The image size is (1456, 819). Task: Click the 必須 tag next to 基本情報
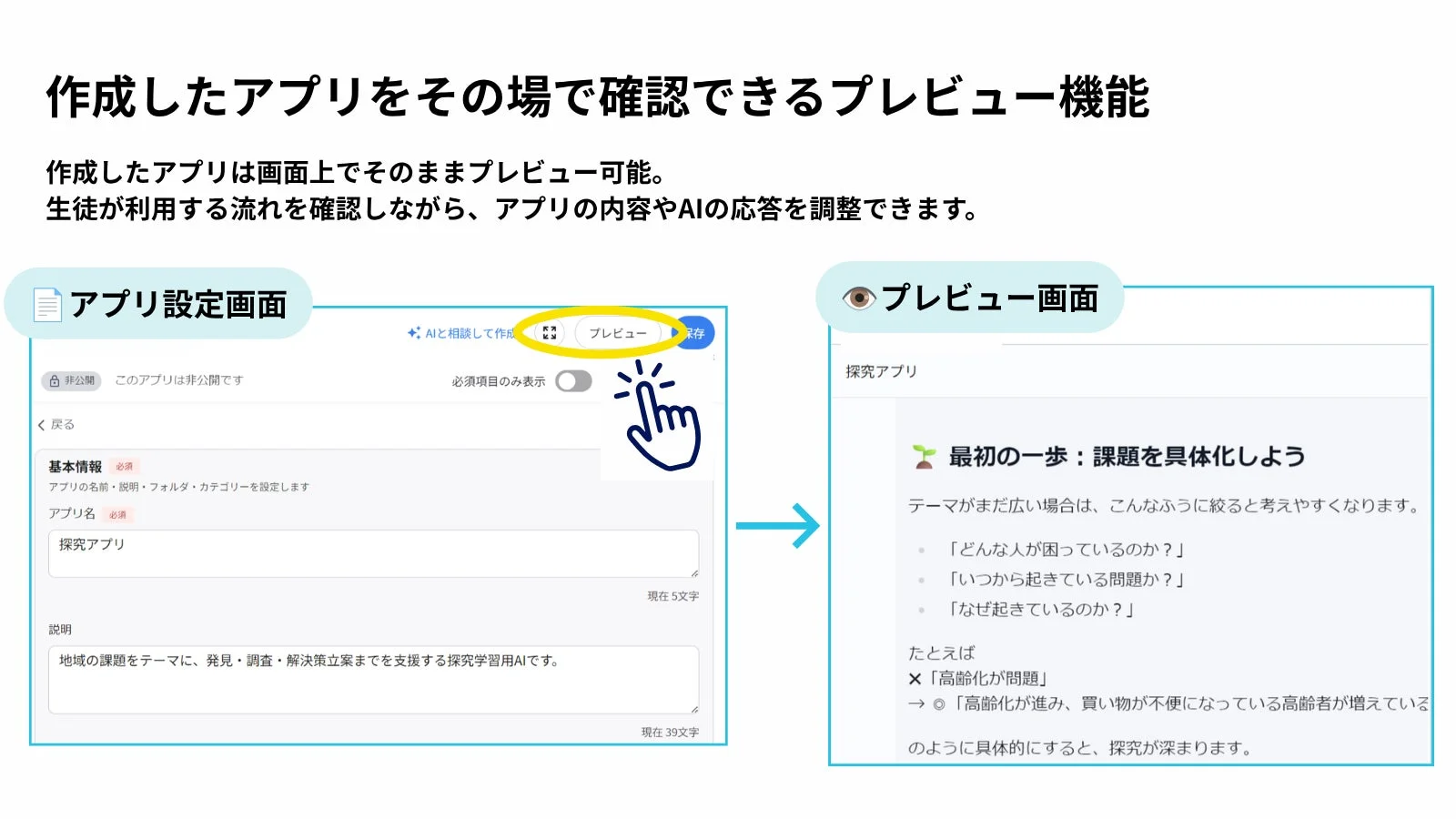click(x=124, y=466)
